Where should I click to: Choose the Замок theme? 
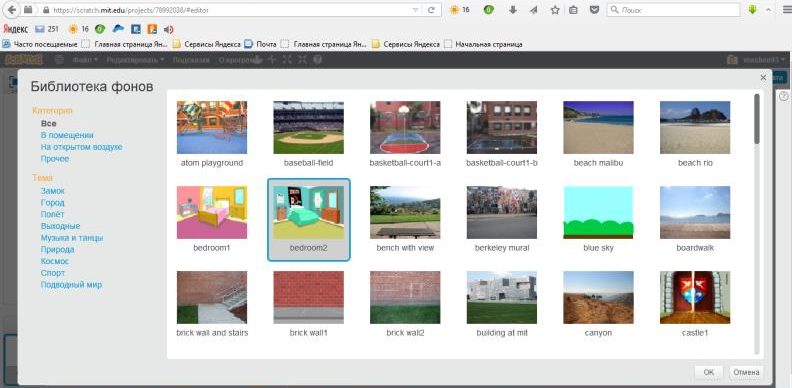coord(53,191)
